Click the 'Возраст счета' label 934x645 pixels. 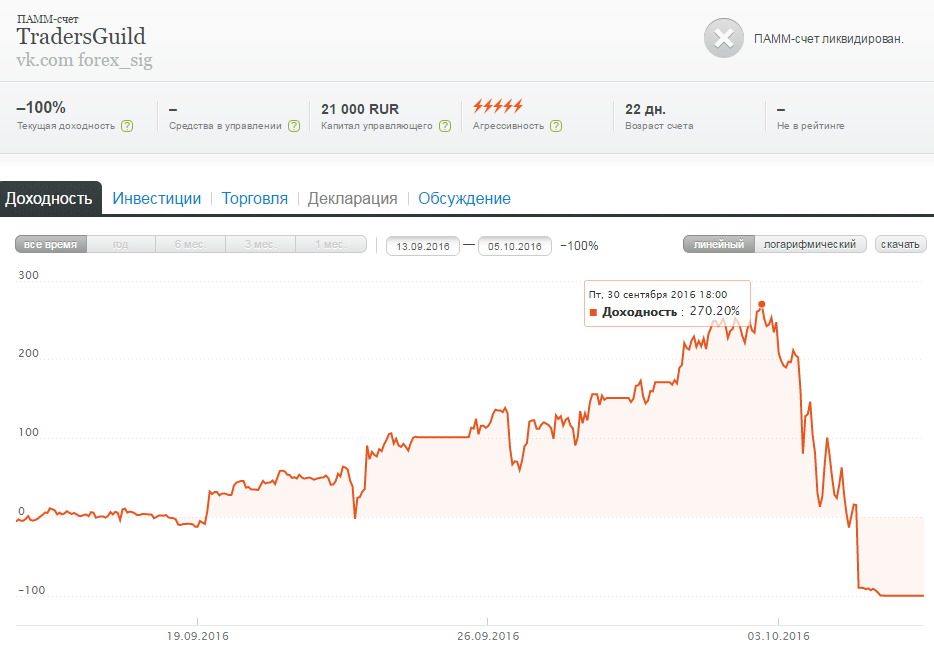coord(659,126)
